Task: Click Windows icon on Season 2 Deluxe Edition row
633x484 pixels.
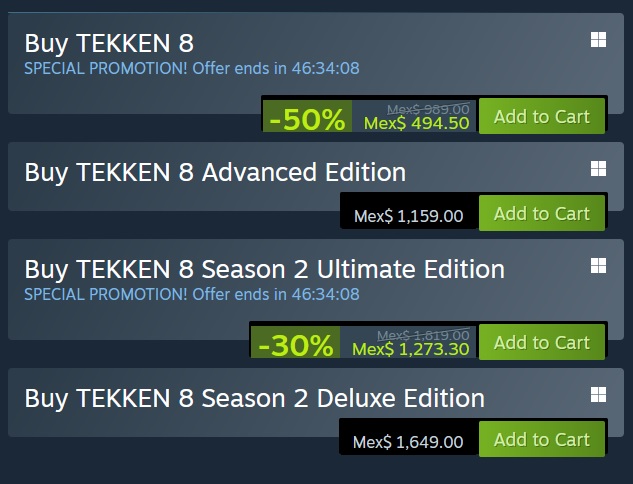Action: (x=598, y=395)
